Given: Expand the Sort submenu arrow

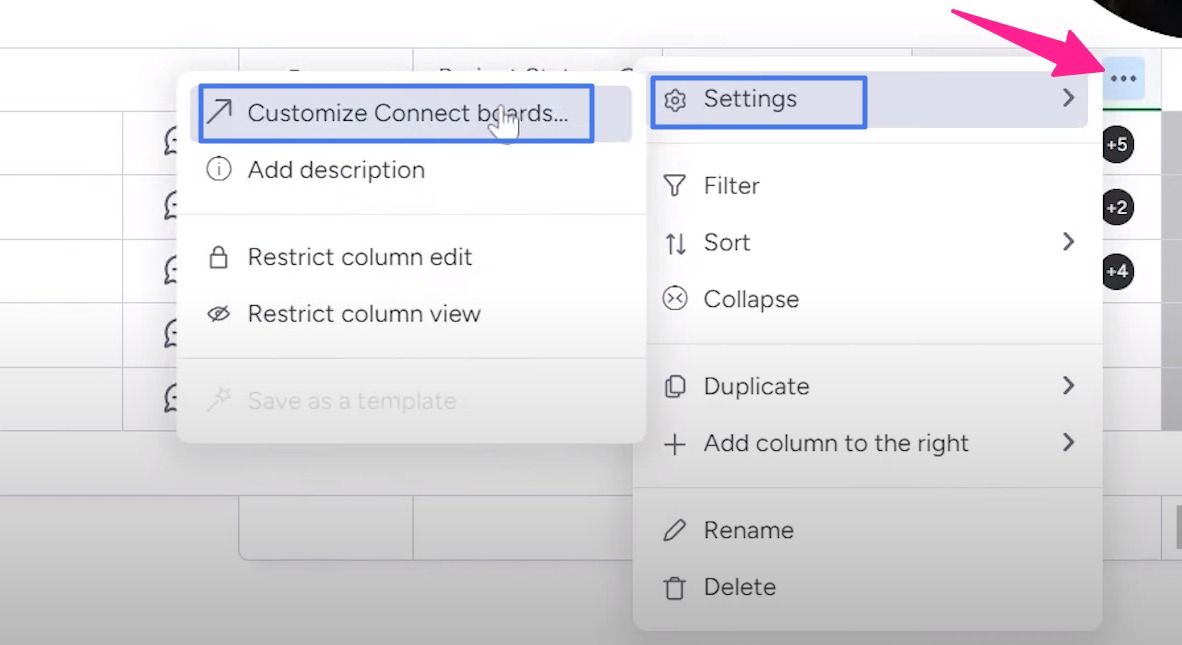Looking at the screenshot, I should [1069, 242].
